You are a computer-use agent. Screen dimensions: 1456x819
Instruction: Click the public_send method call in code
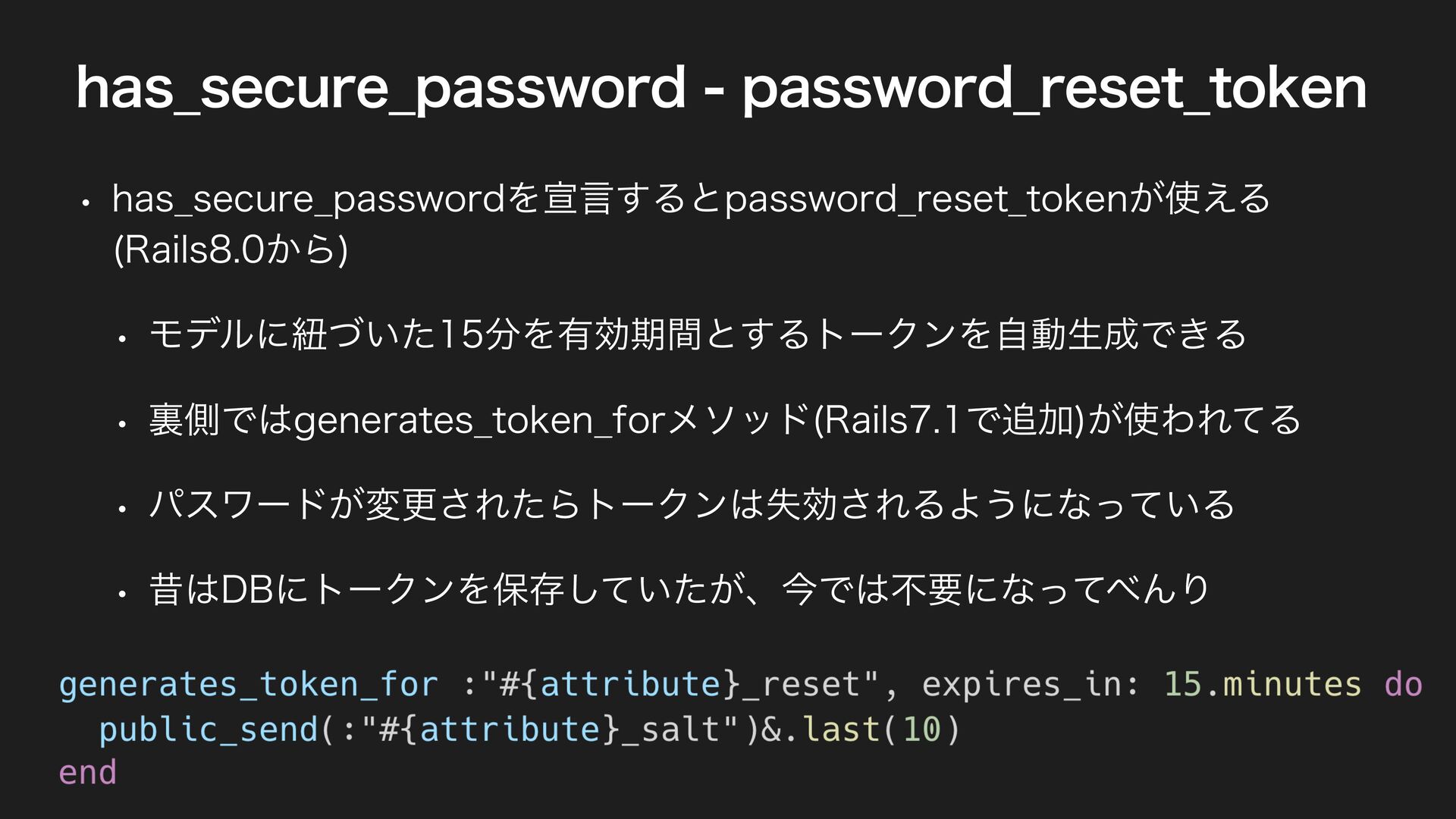pos(209,730)
